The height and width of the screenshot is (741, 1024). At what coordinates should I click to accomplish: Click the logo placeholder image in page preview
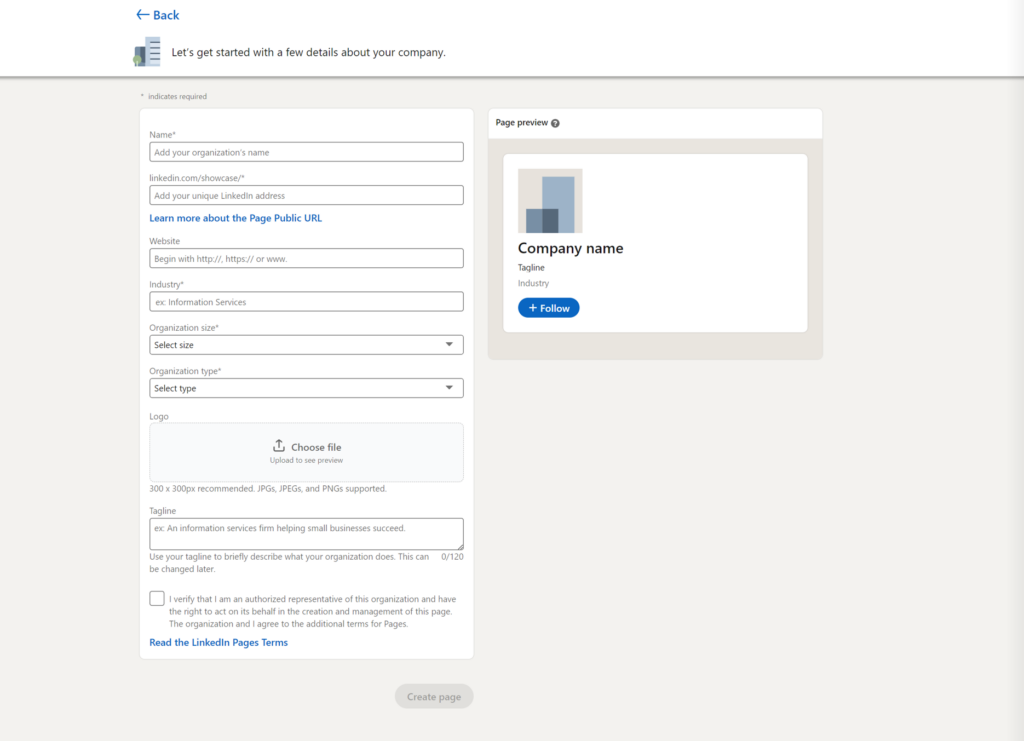[550, 200]
